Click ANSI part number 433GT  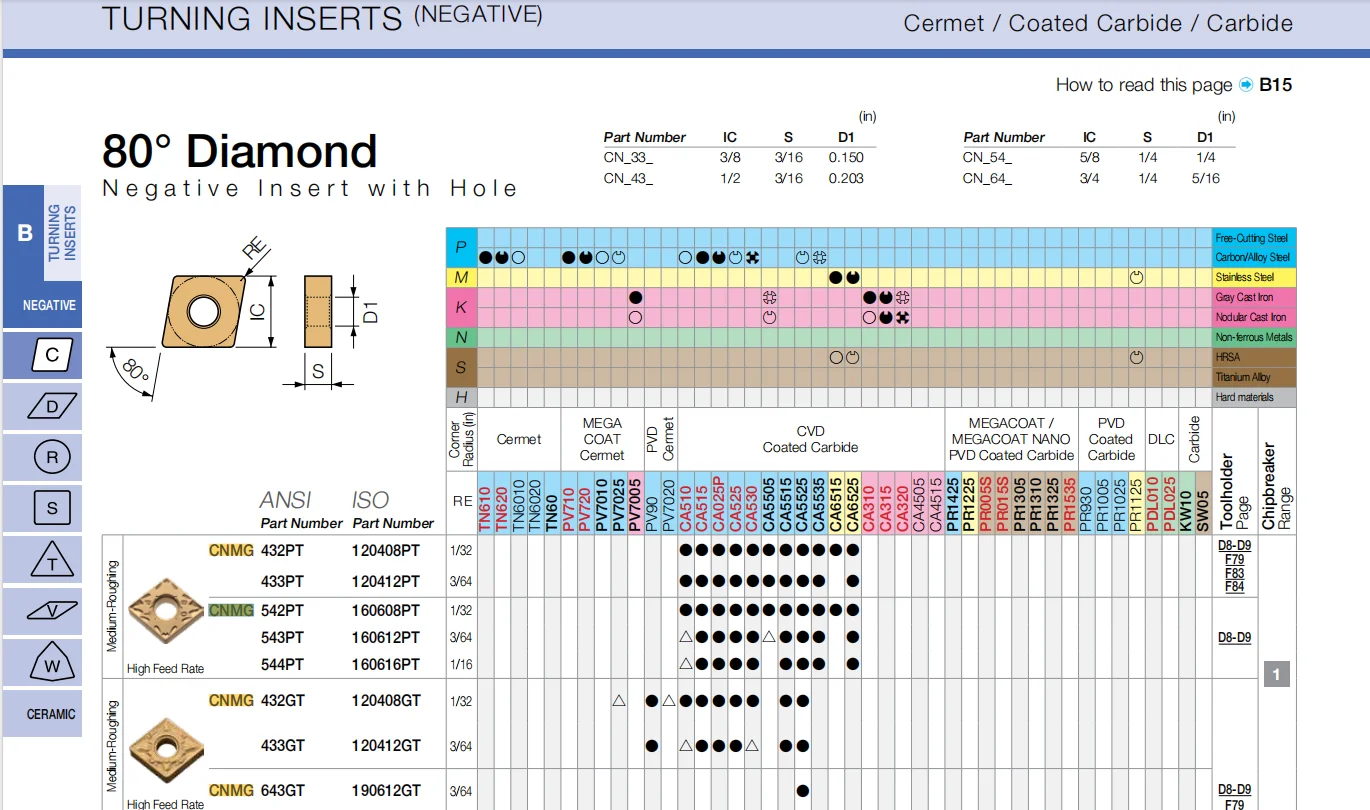pos(283,745)
